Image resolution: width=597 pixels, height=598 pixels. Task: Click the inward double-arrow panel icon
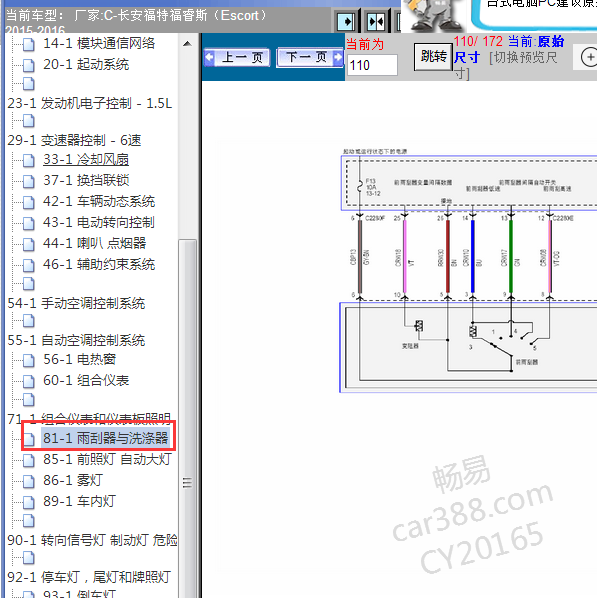pos(376,21)
